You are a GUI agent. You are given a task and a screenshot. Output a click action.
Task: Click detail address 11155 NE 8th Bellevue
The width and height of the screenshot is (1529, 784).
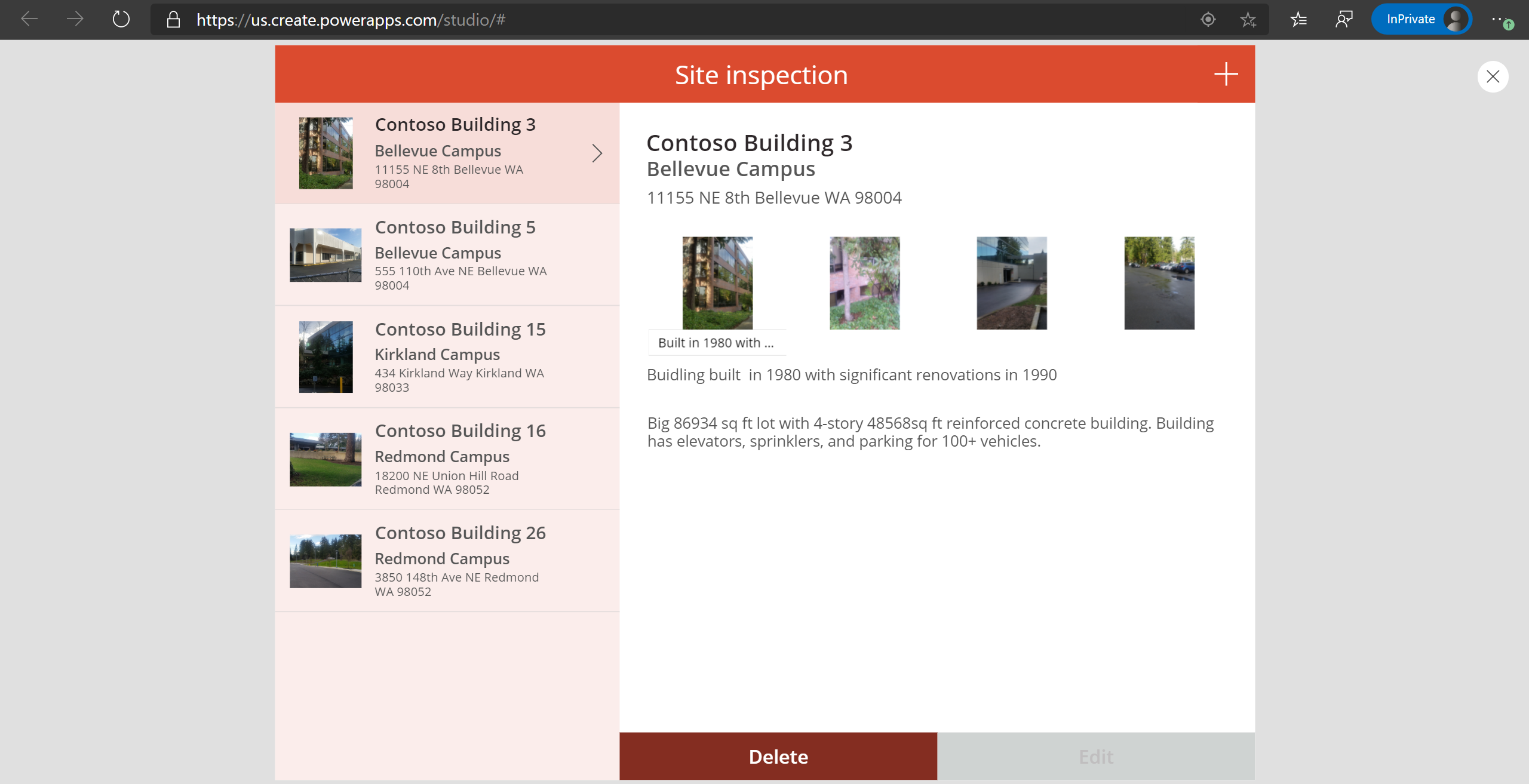(774, 198)
